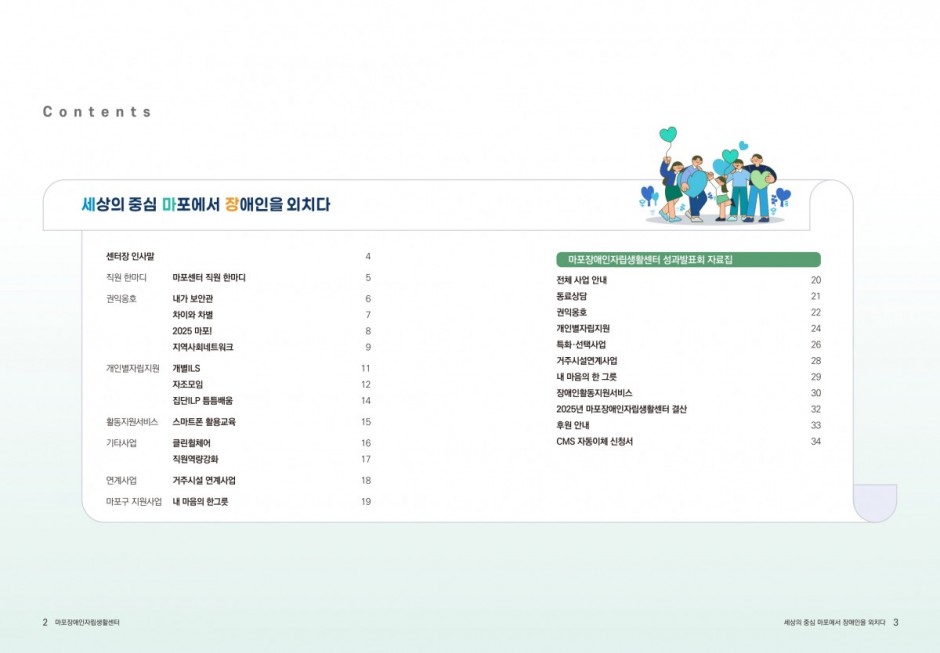Click page number 11 beside '개별ILS'

[366, 368]
